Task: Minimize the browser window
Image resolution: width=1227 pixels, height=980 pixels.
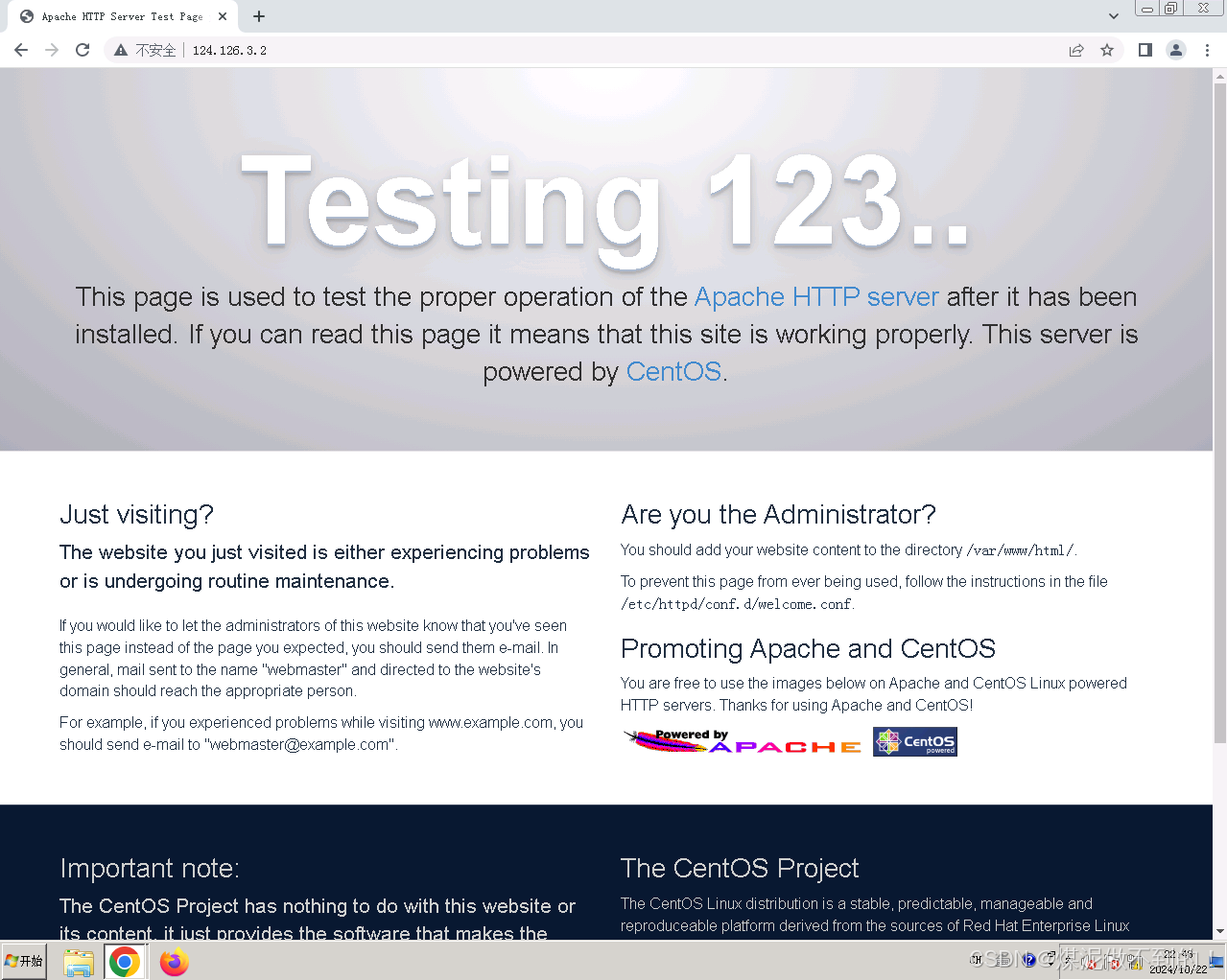Action: (x=1147, y=8)
